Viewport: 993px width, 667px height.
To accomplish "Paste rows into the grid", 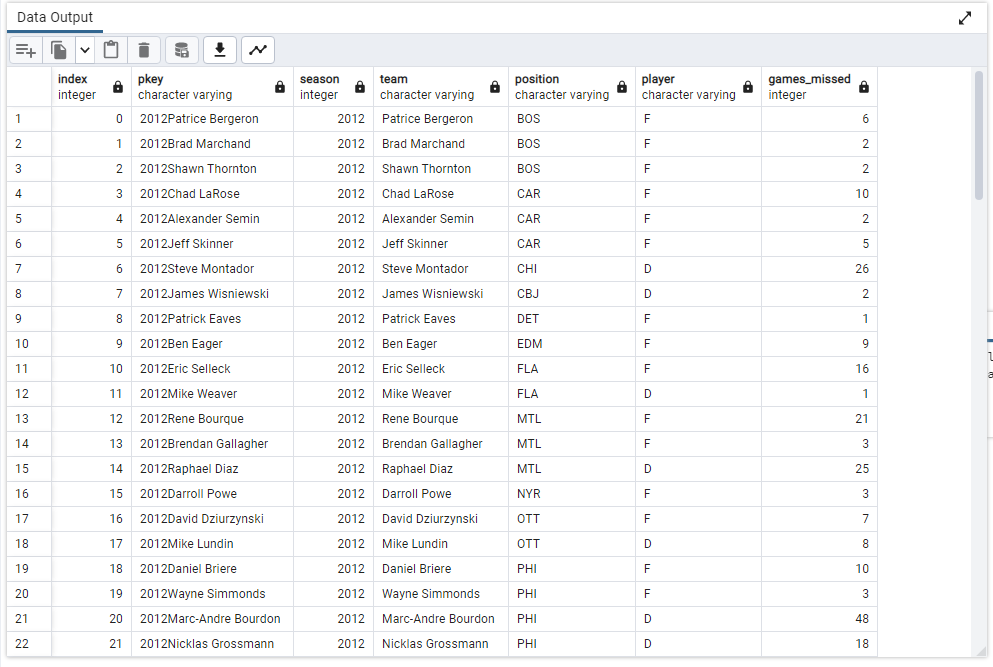I will point(110,49).
